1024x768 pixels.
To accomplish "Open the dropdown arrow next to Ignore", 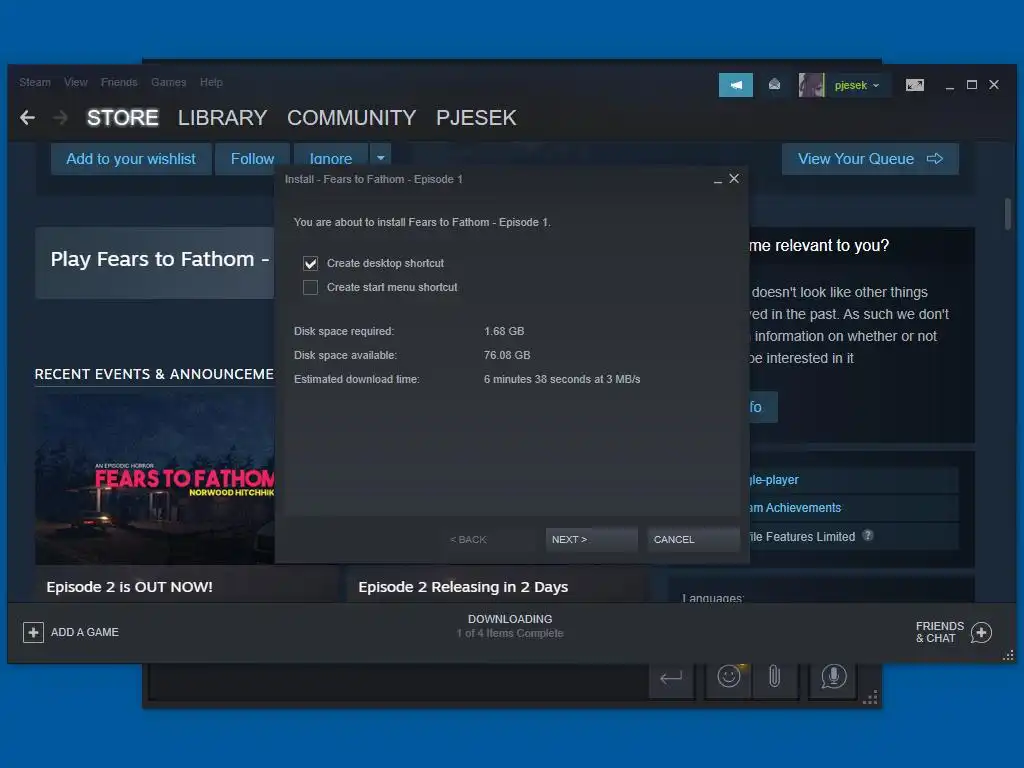I will [x=381, y=158].
